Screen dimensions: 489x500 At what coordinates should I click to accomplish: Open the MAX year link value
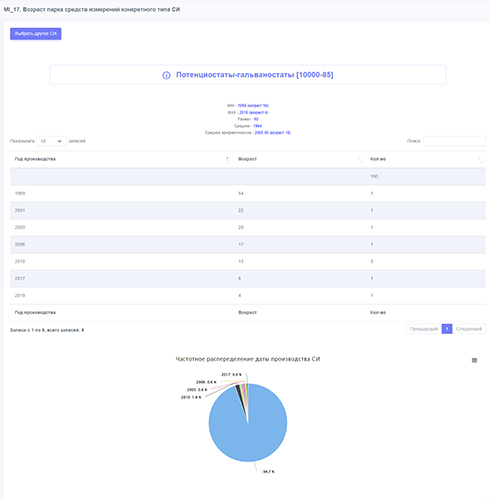(254, 112)
